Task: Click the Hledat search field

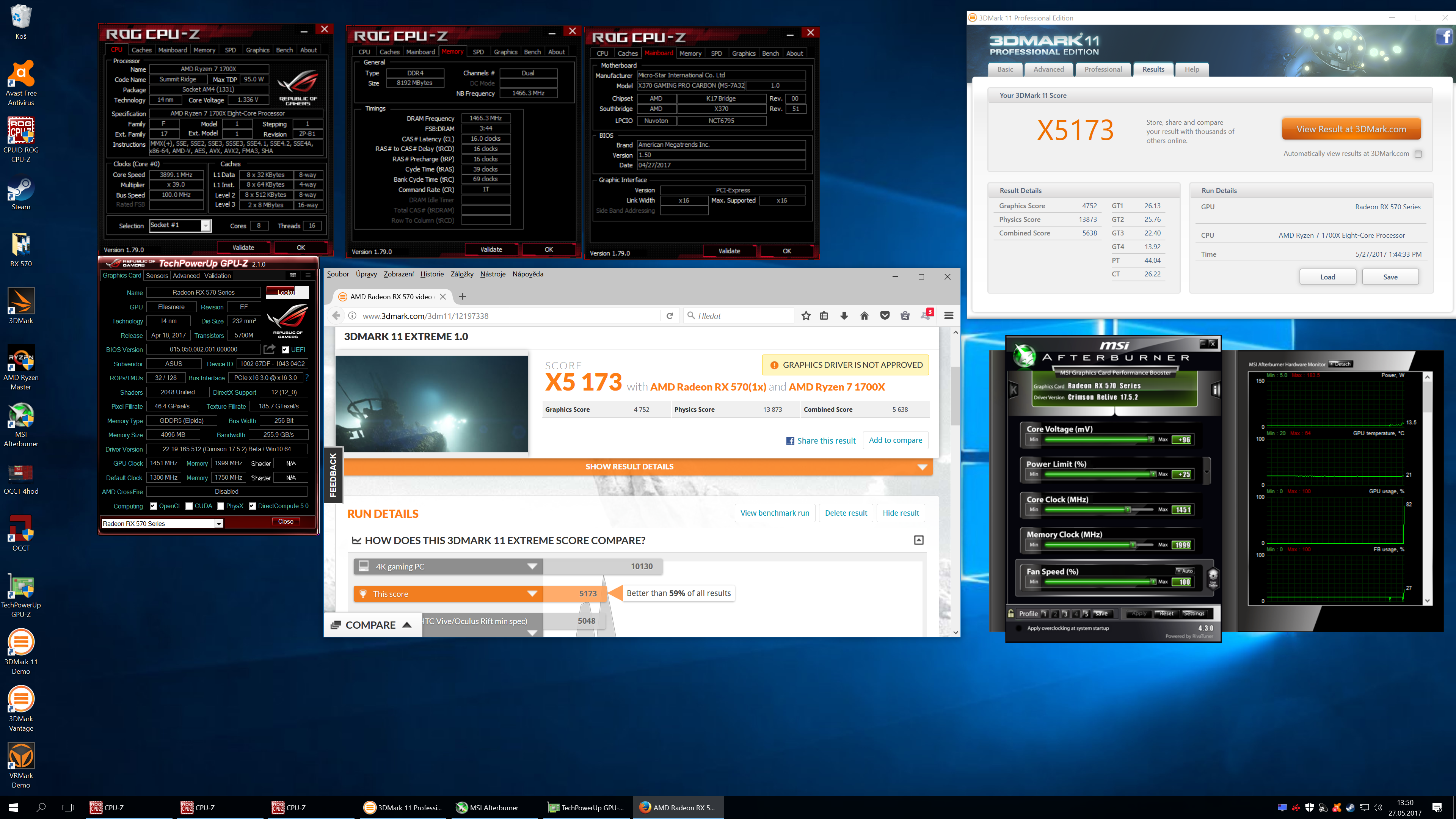Action: (x=739, y=316)
